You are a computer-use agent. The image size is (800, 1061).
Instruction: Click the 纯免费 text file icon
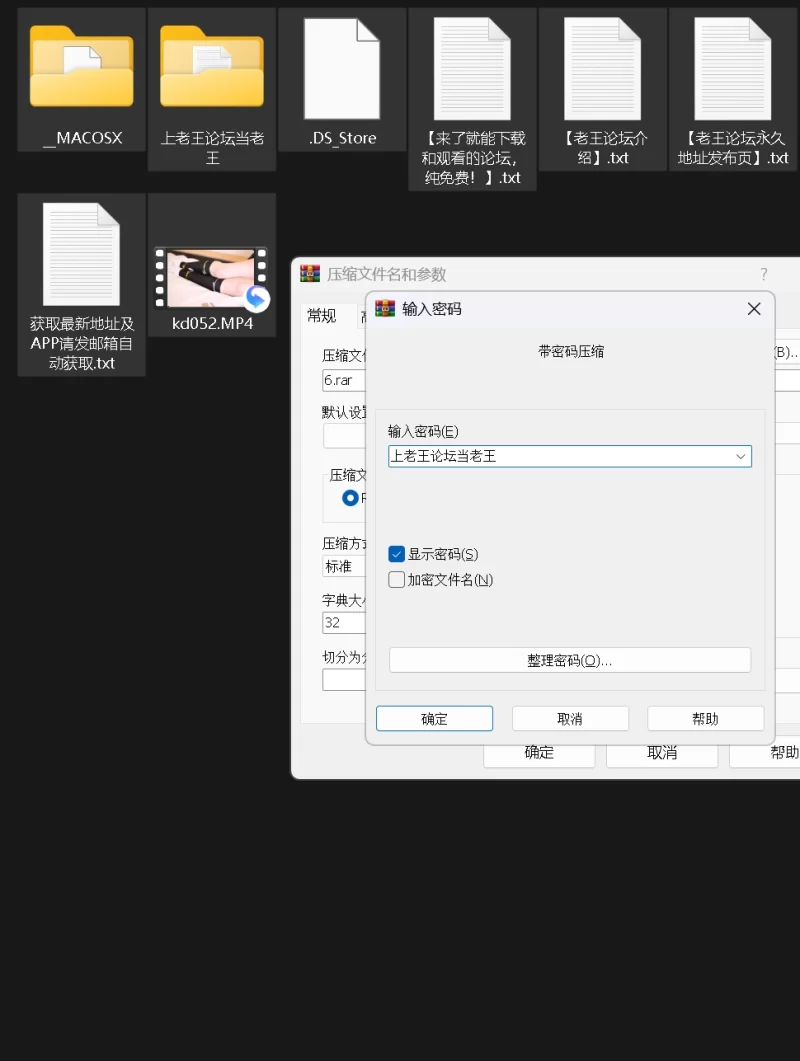pos(472,70)
